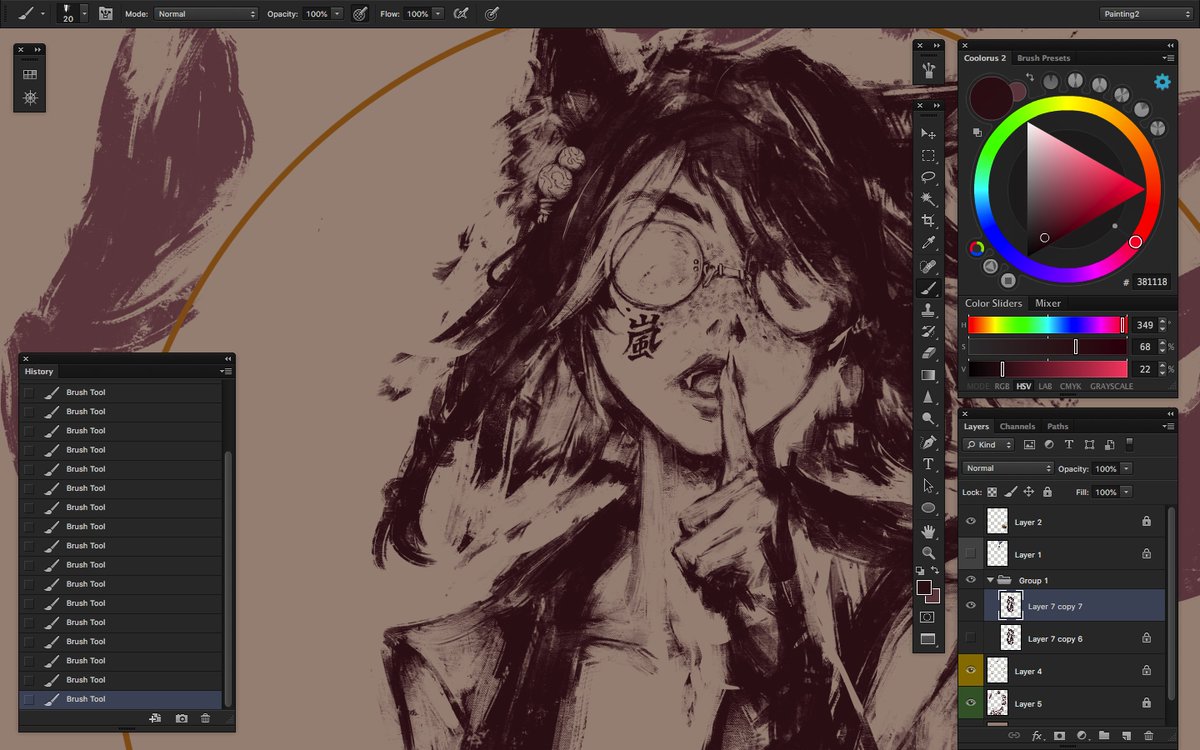The height and width of the screenshot is (750, 1200).
Task: Collapse Group 1 disclosure triangle
Action: pyautogui.click(x=990, y=580)
